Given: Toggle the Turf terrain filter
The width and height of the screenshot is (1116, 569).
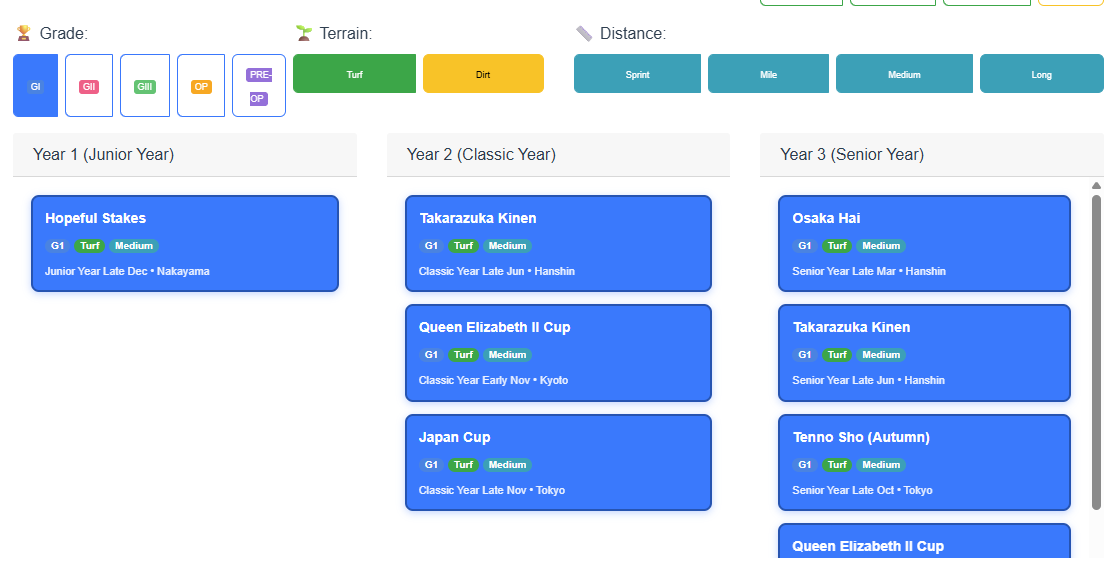Looking at the screenshot, I should [354, 73].
